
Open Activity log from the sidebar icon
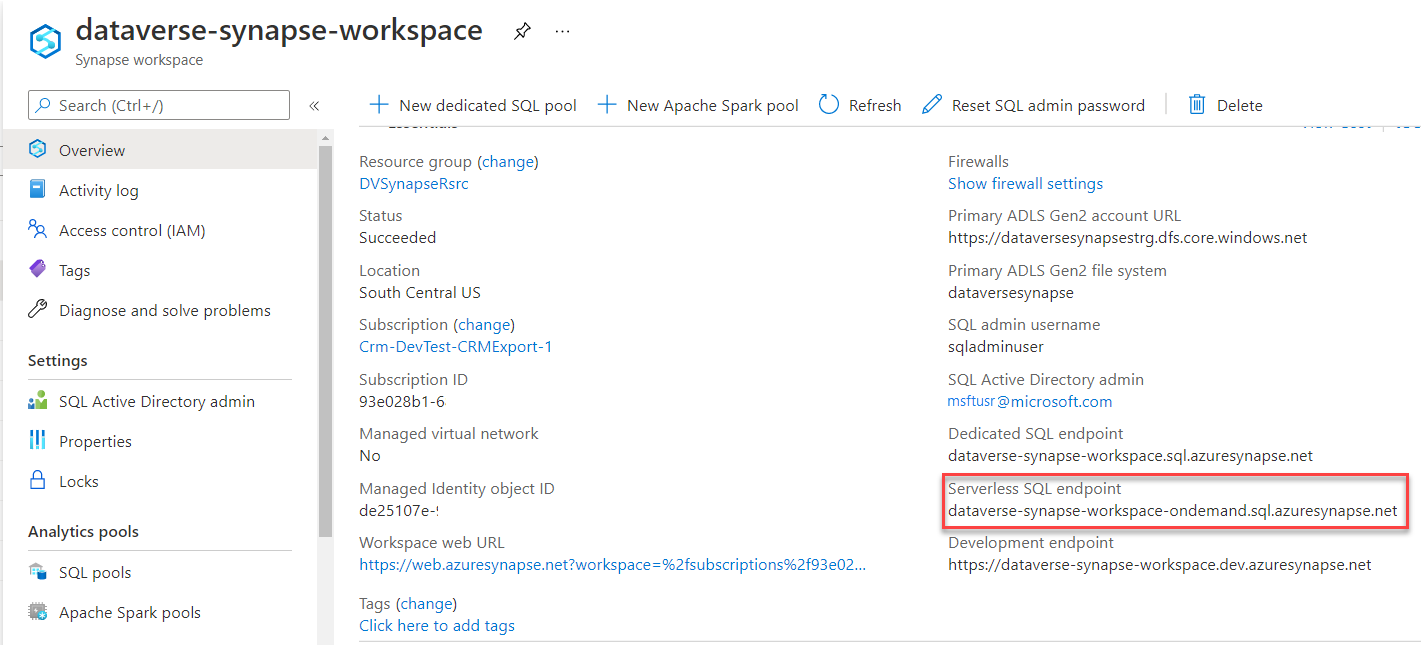(x=38, y=189)
